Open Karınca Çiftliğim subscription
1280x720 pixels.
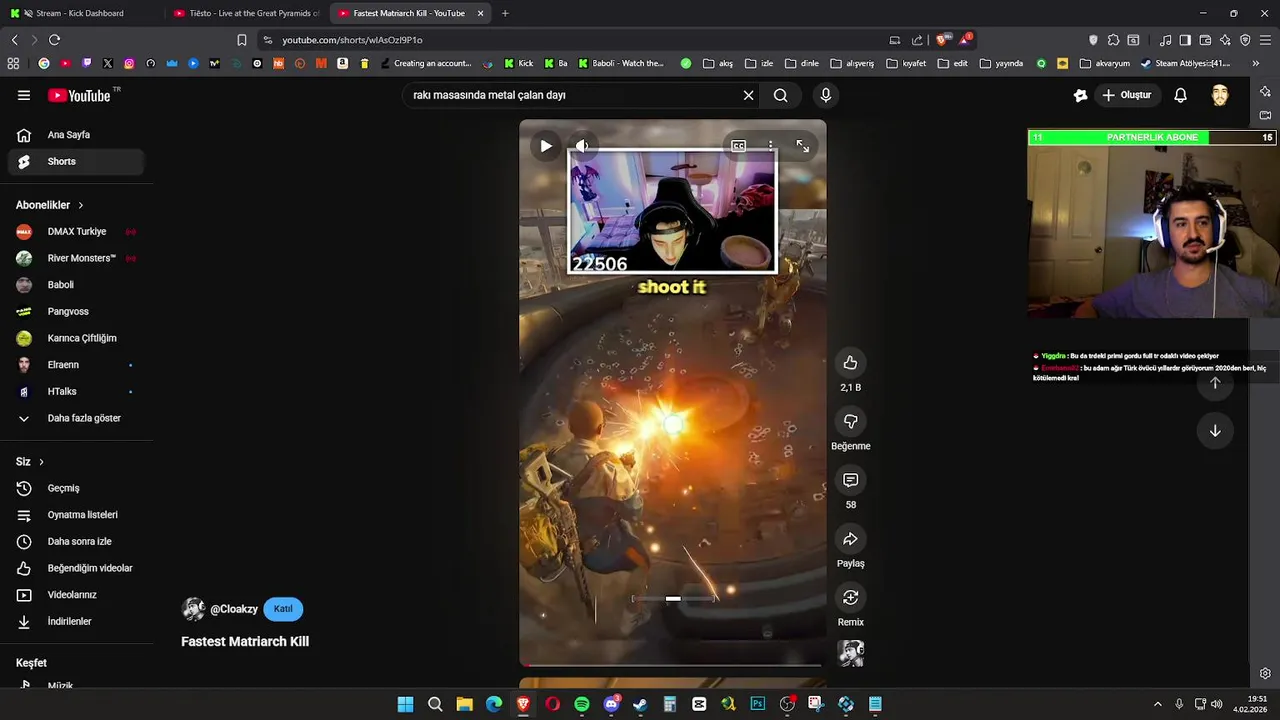[76, 338]
